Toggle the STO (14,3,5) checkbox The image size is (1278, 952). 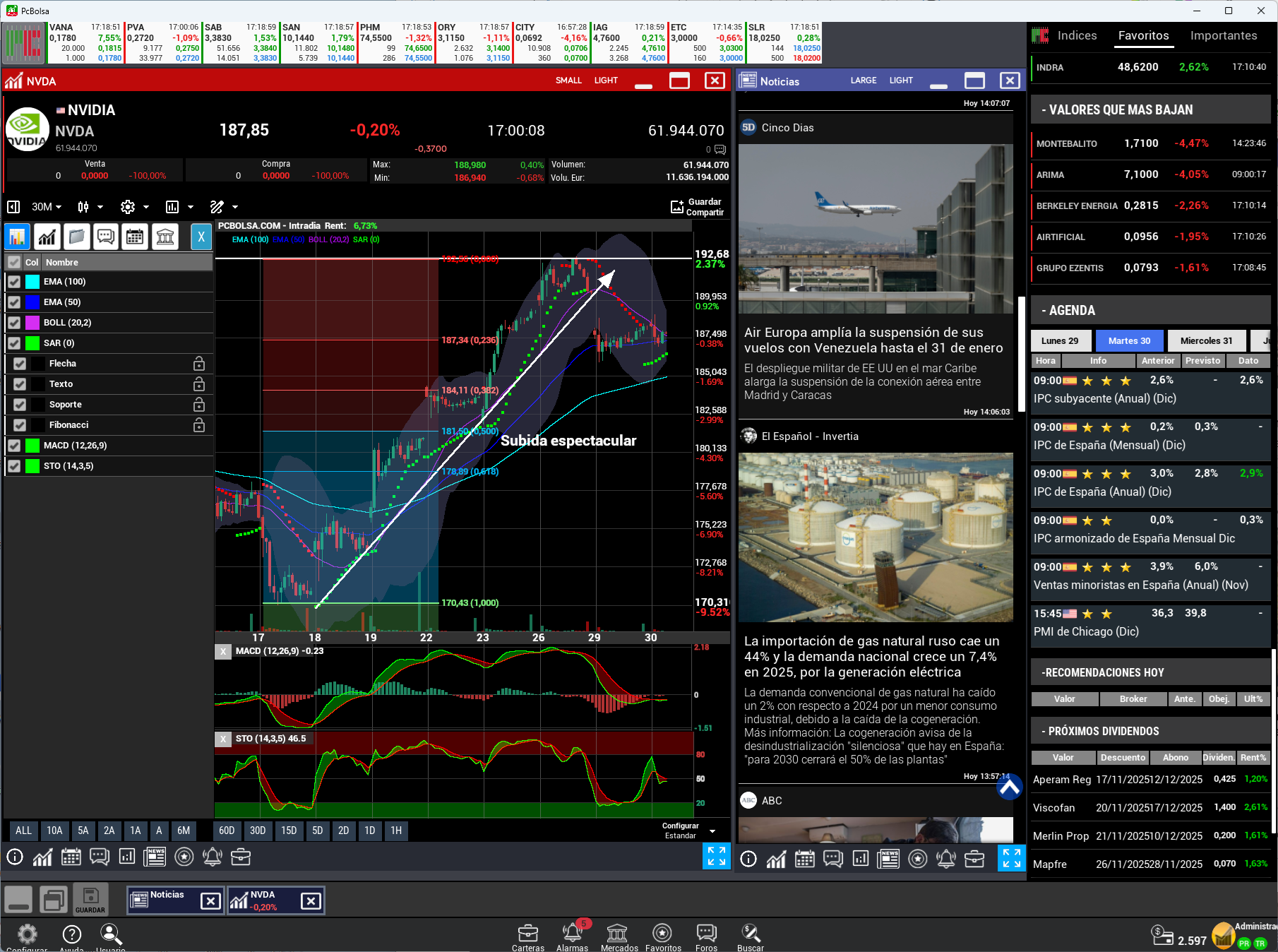14,466
